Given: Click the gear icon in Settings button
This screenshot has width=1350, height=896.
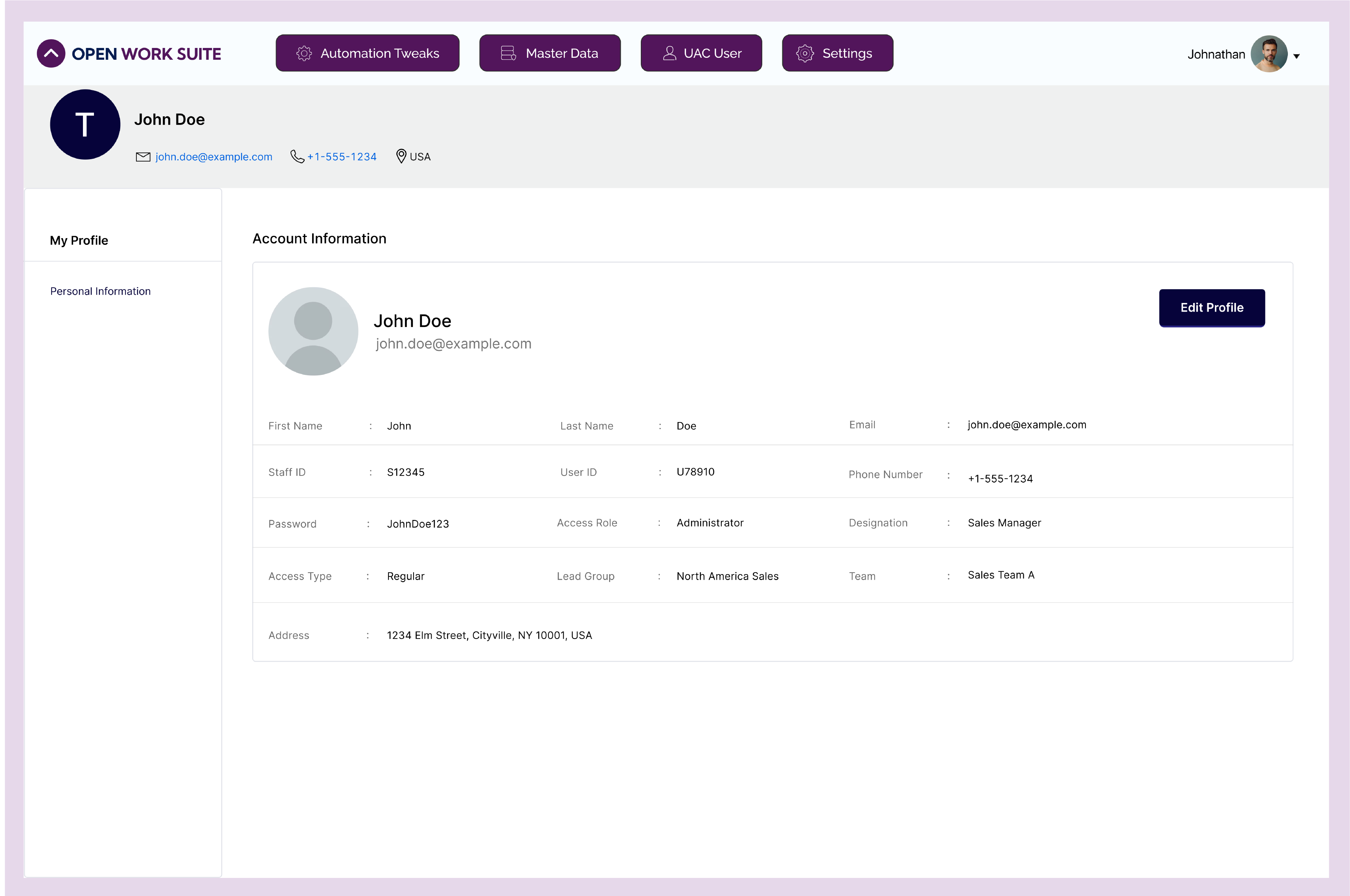Looking at the screenshot, I should click(805, 54).
